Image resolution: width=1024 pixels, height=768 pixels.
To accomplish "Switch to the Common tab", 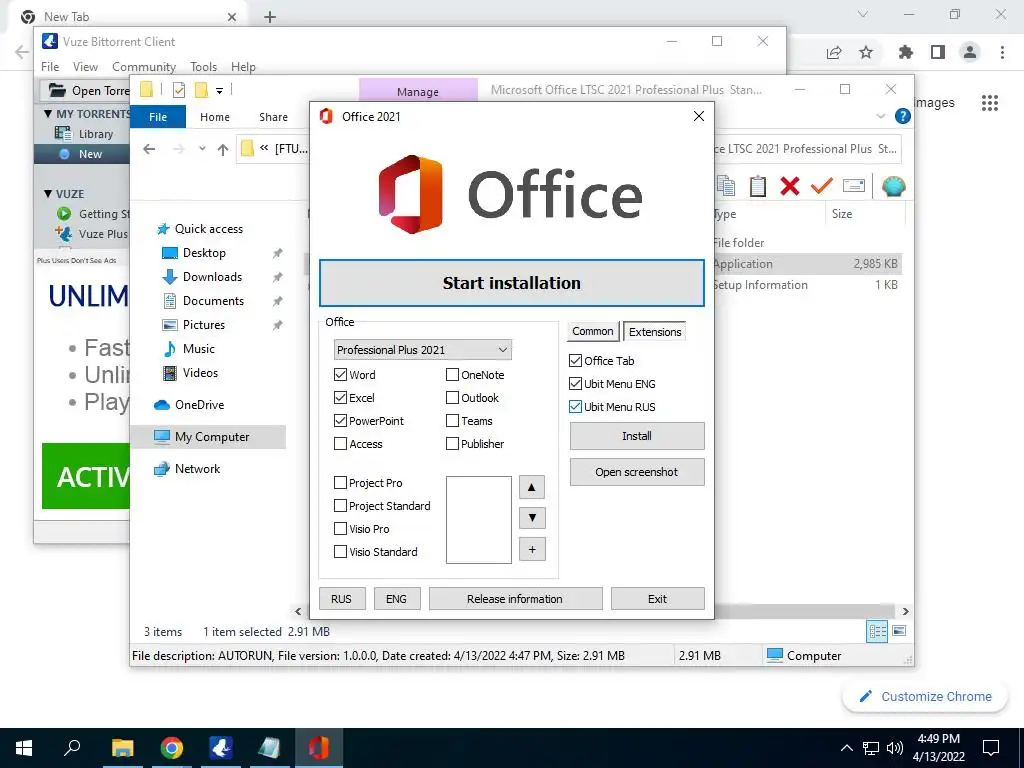I will (x=592, y=331).
